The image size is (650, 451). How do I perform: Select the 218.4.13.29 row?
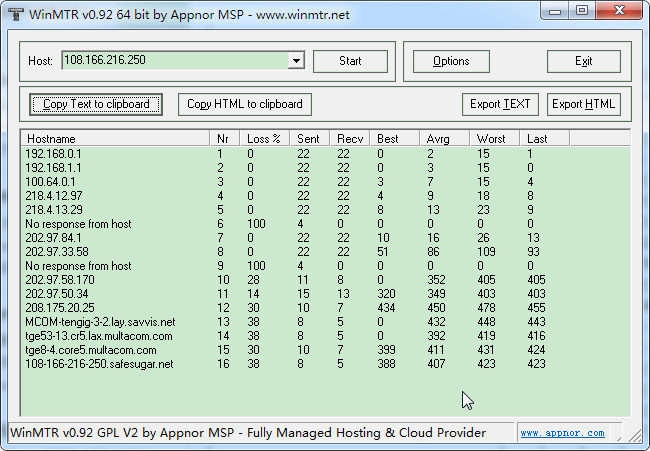(x=325, y=210)
